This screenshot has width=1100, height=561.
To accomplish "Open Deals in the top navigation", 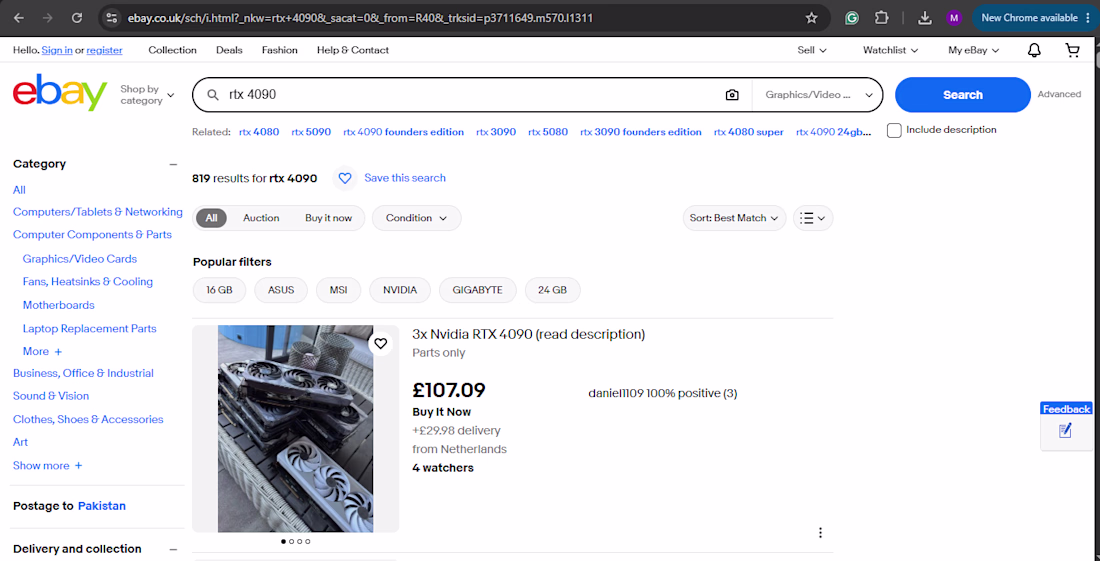I will click(229, 50).
